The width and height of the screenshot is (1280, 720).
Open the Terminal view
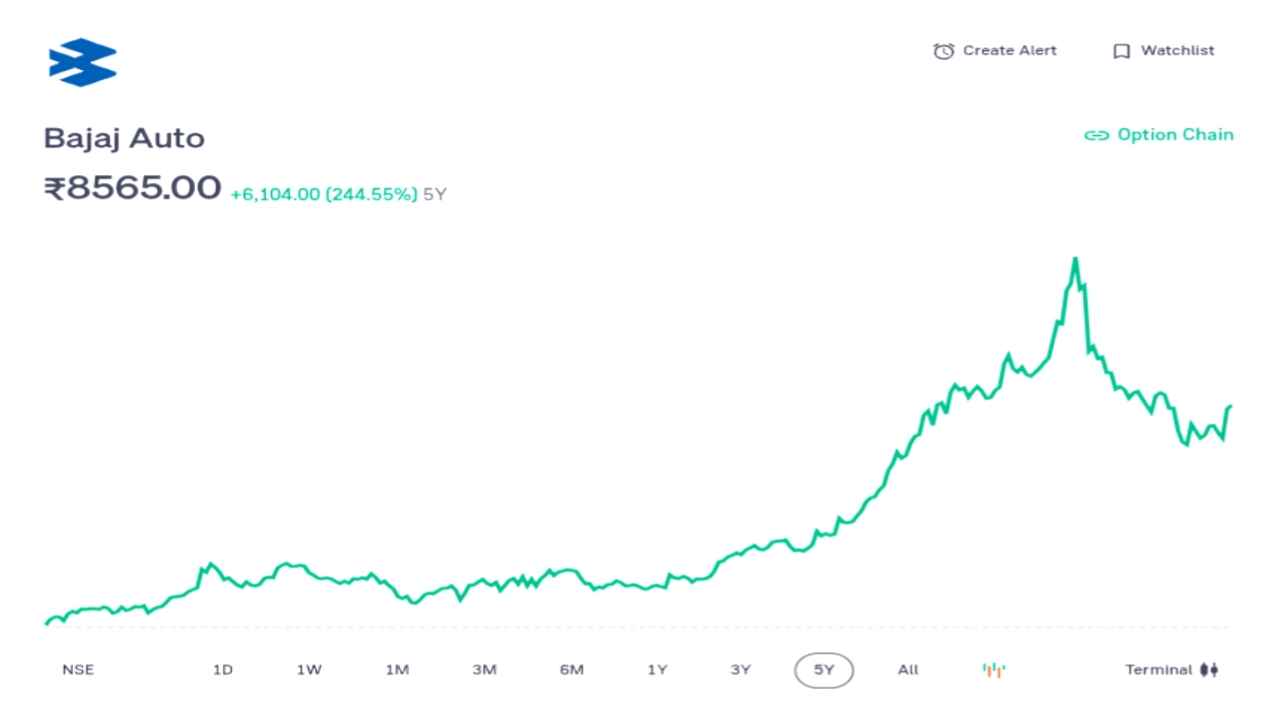1158,670
